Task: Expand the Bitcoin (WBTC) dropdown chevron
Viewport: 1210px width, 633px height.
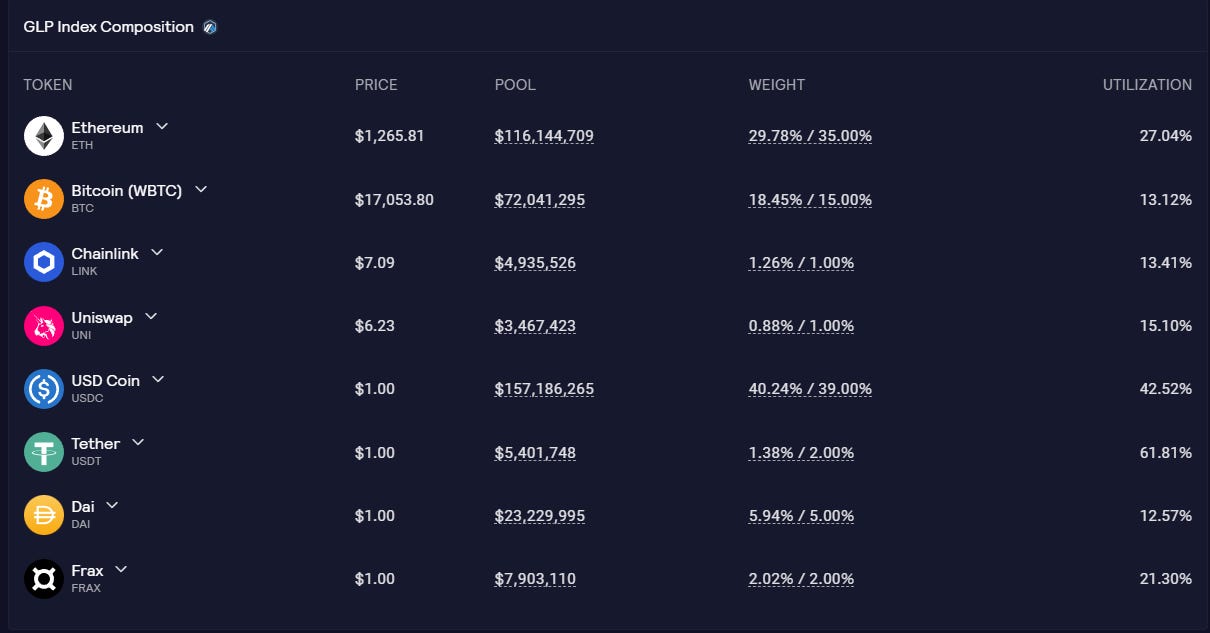Action: (200, 189)
